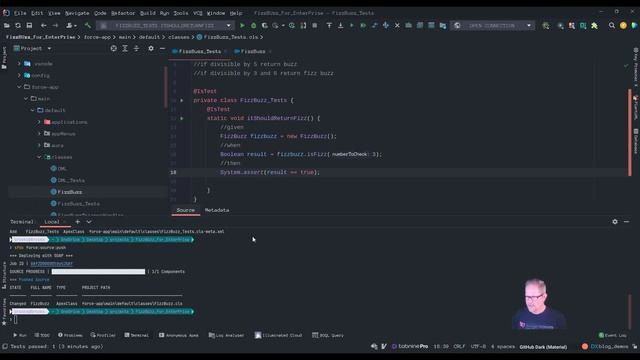The image size is (640, 360).
Task: Open the Log Analyzer tool window
Action: [226, 335]
